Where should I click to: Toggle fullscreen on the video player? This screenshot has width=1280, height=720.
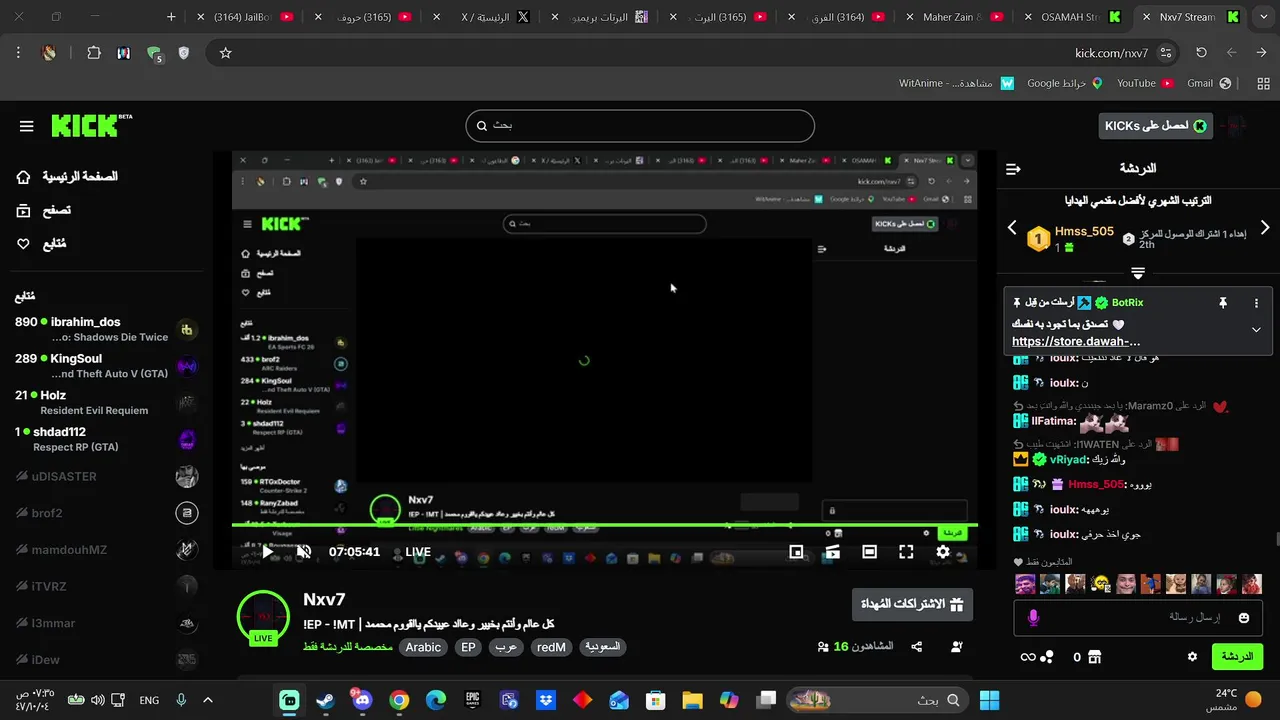[906, 551]
